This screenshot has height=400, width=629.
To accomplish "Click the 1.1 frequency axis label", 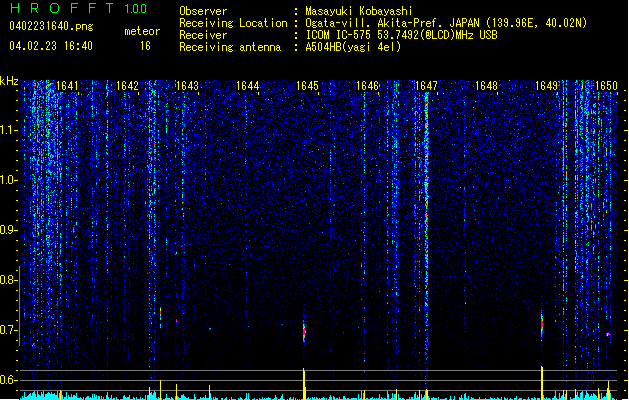I will pos(8,130).
